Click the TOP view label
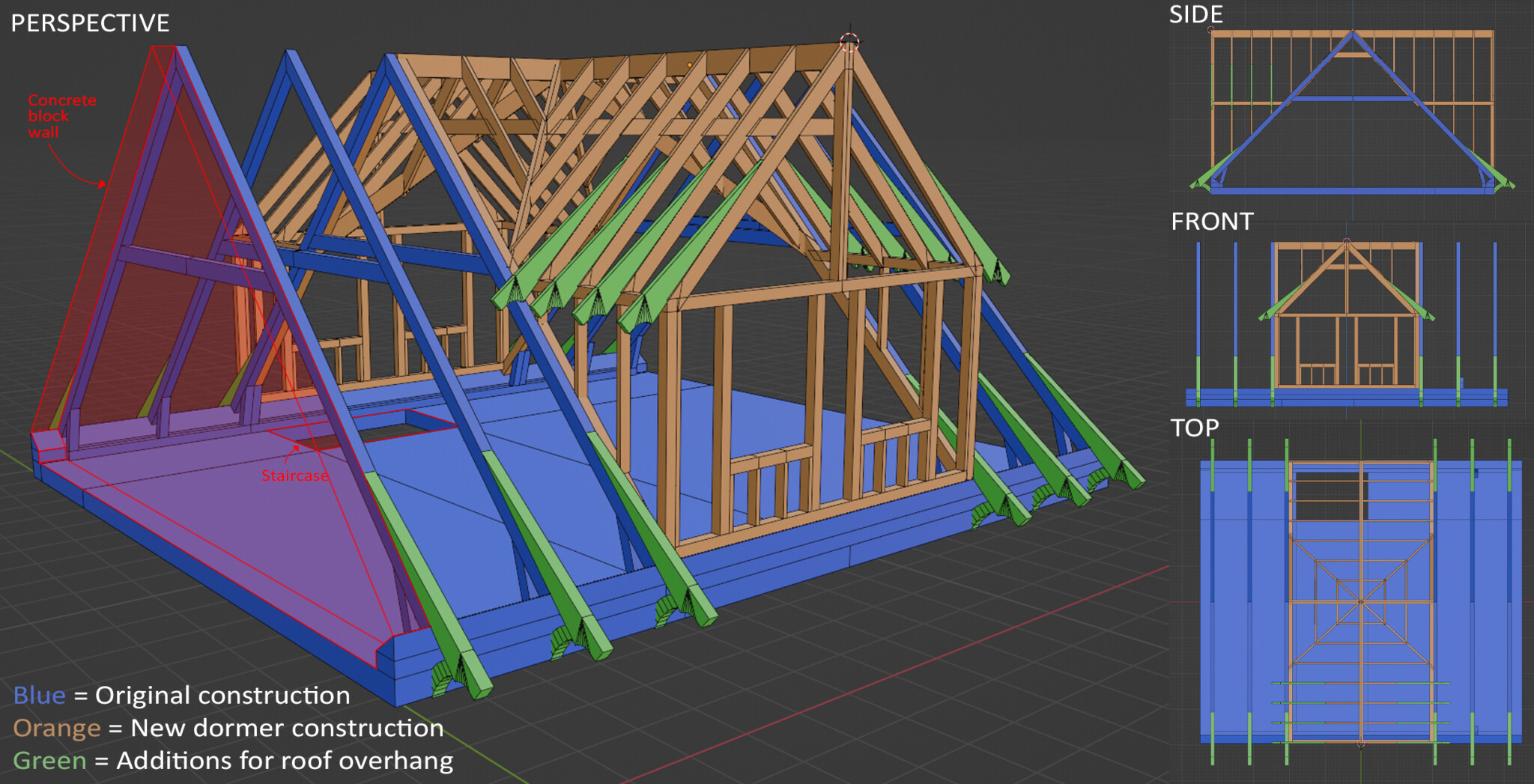Screen dimensions: 1534x784 (x=1195, y=428)
